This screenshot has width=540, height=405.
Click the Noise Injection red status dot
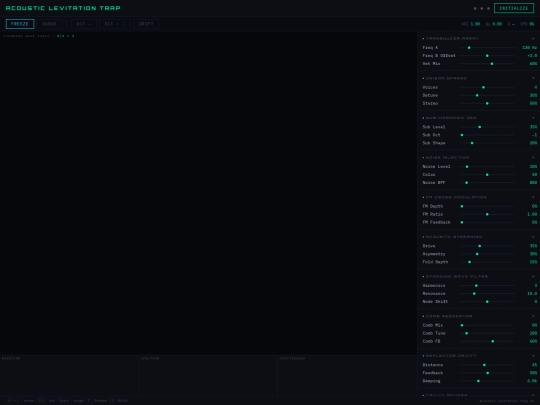(x=423, y=157)
